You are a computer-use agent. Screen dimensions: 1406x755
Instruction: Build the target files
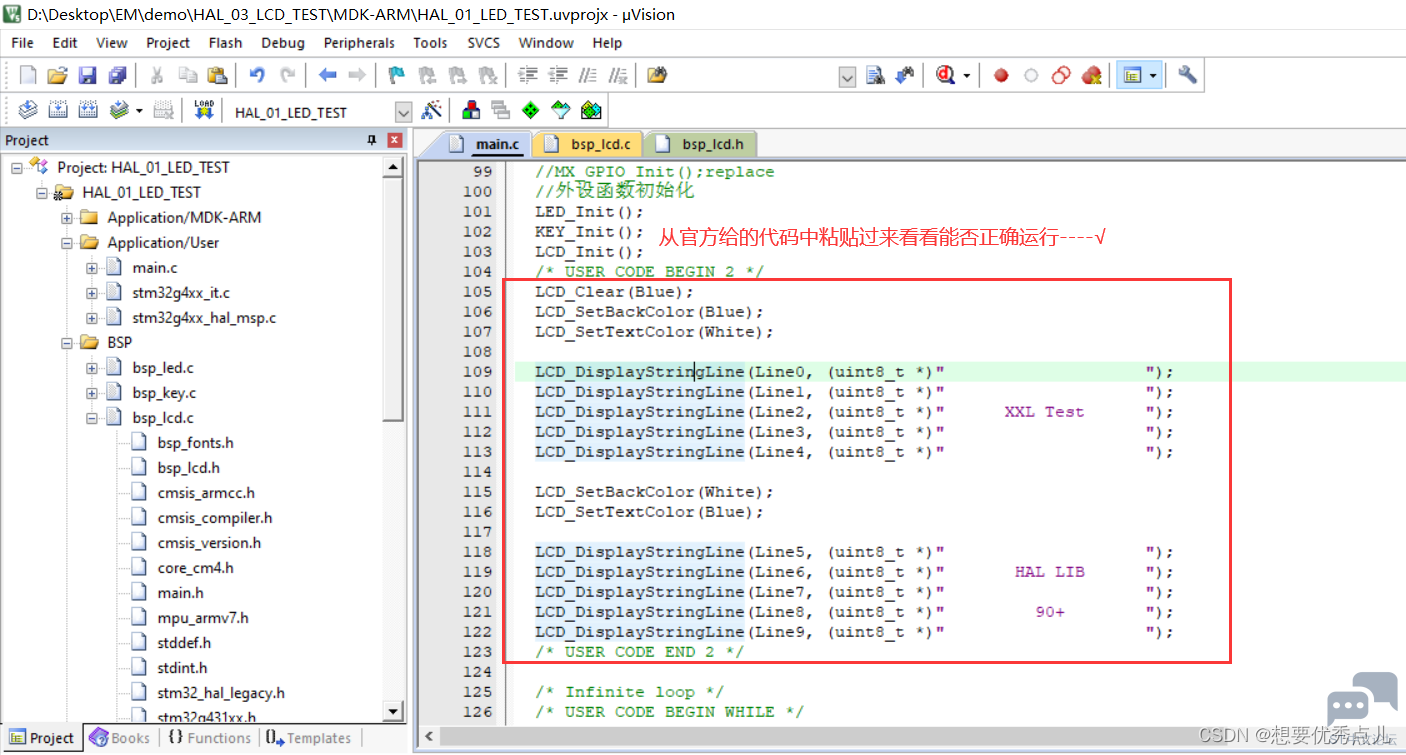(58, 111)
